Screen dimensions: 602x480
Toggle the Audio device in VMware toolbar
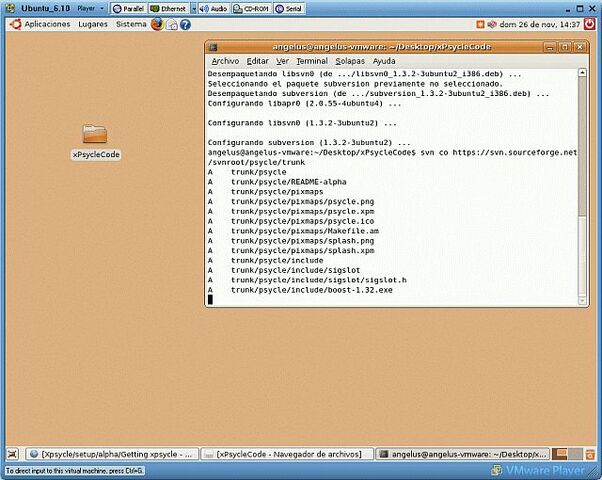coord(213,8)
